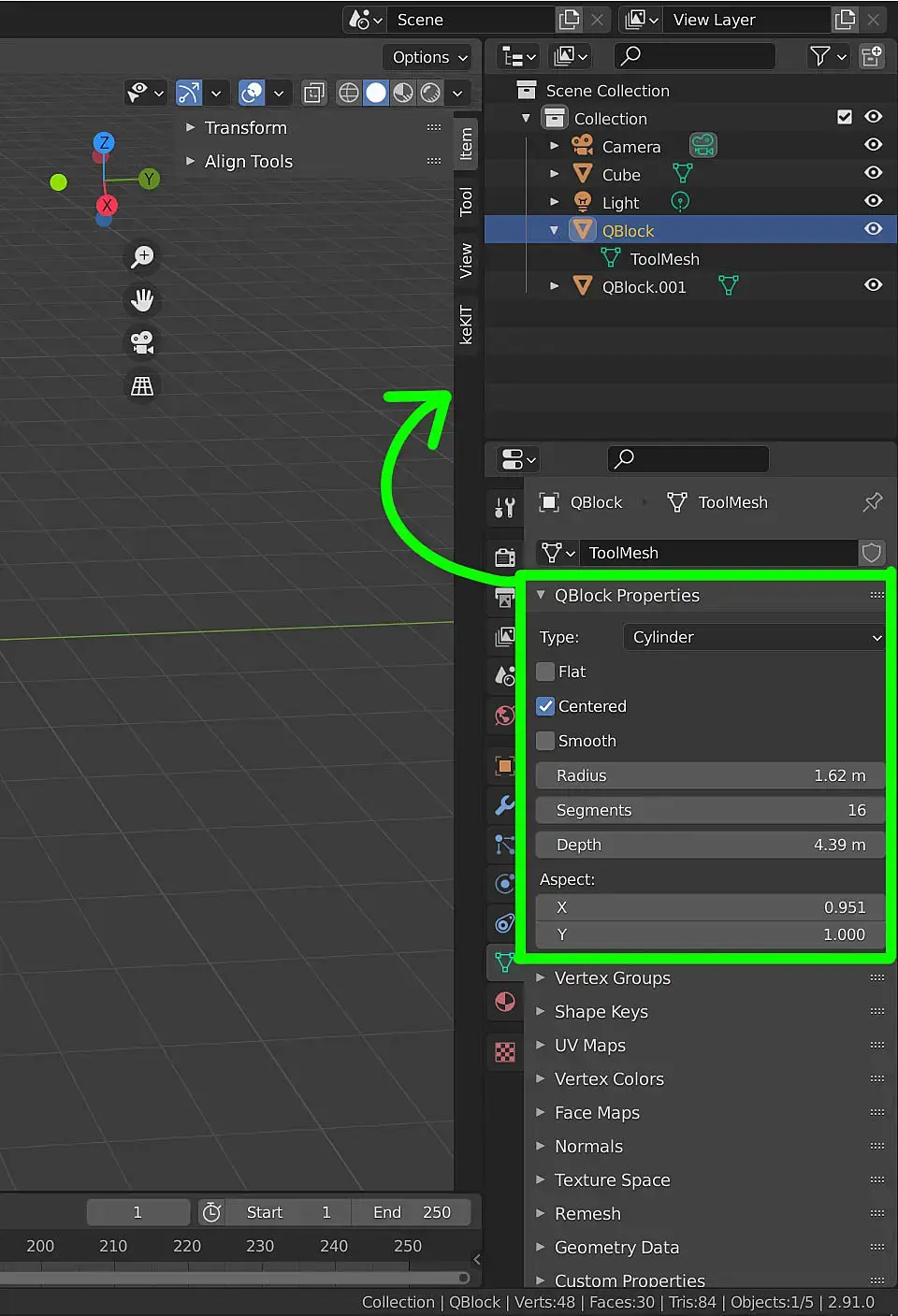This screenshot has height=1316, width=898.
Task: Open the Output properties tab icon
Action: pyautogui.click(x=505, y=598)
